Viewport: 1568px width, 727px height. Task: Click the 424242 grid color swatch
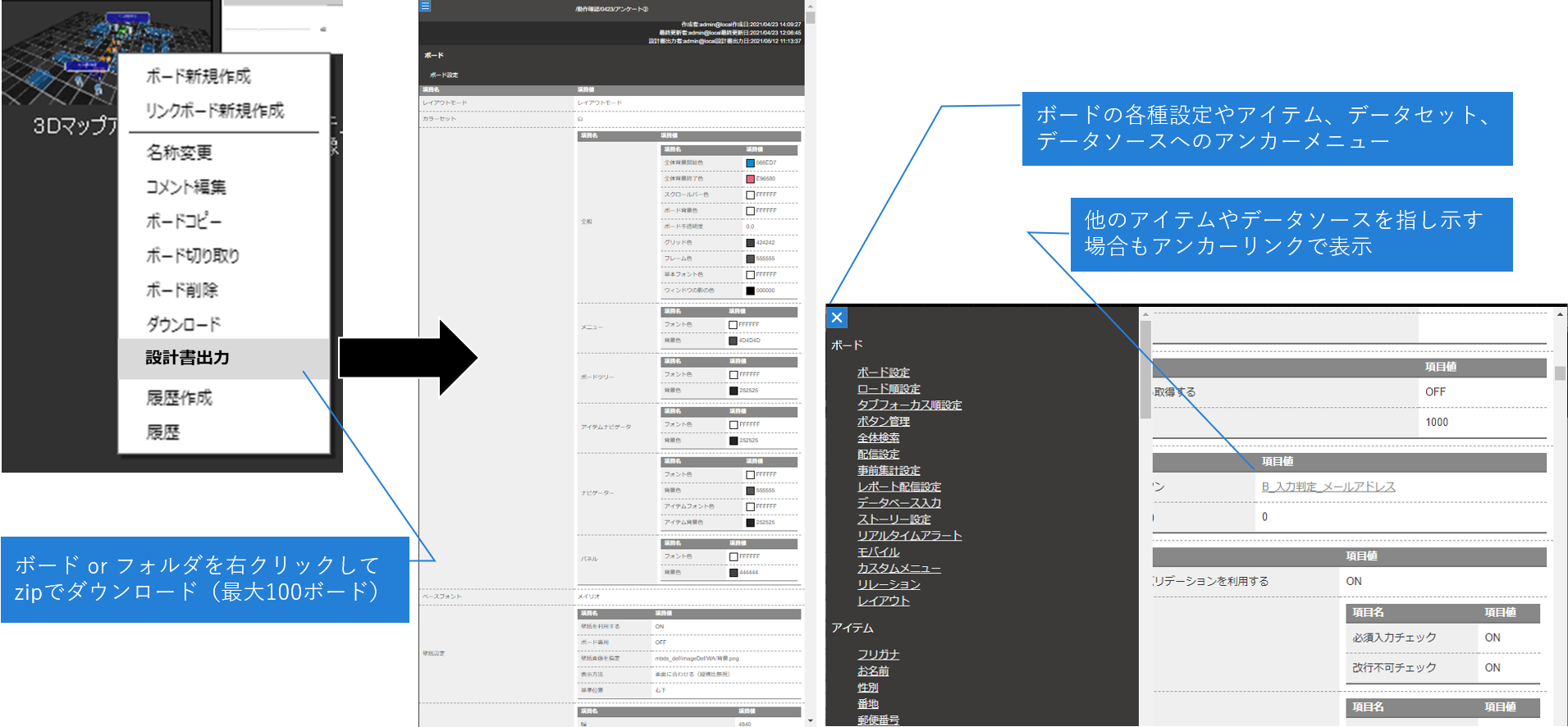(x=750, y=243)
